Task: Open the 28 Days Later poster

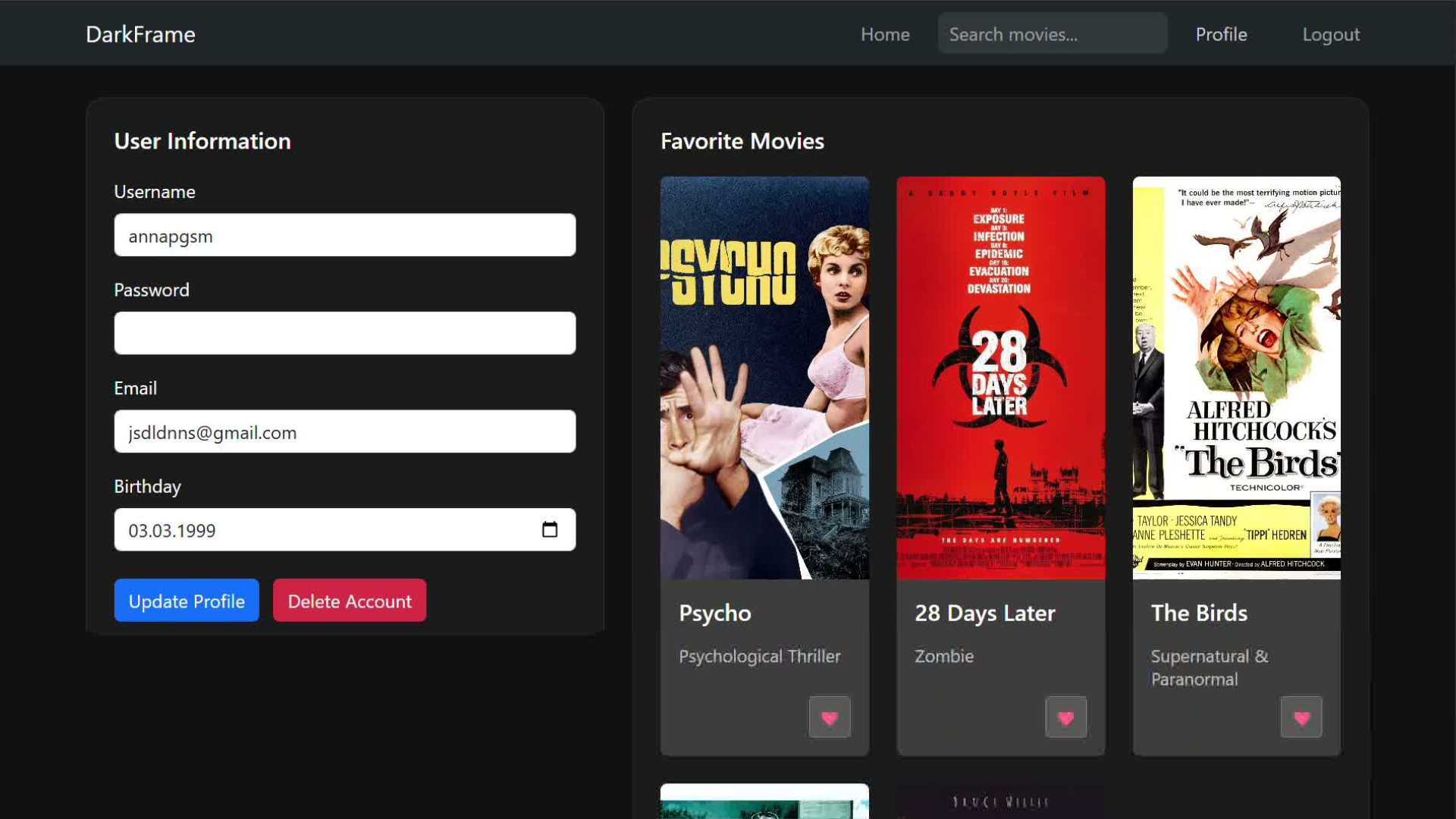Action: click(x=1001, y=378)
